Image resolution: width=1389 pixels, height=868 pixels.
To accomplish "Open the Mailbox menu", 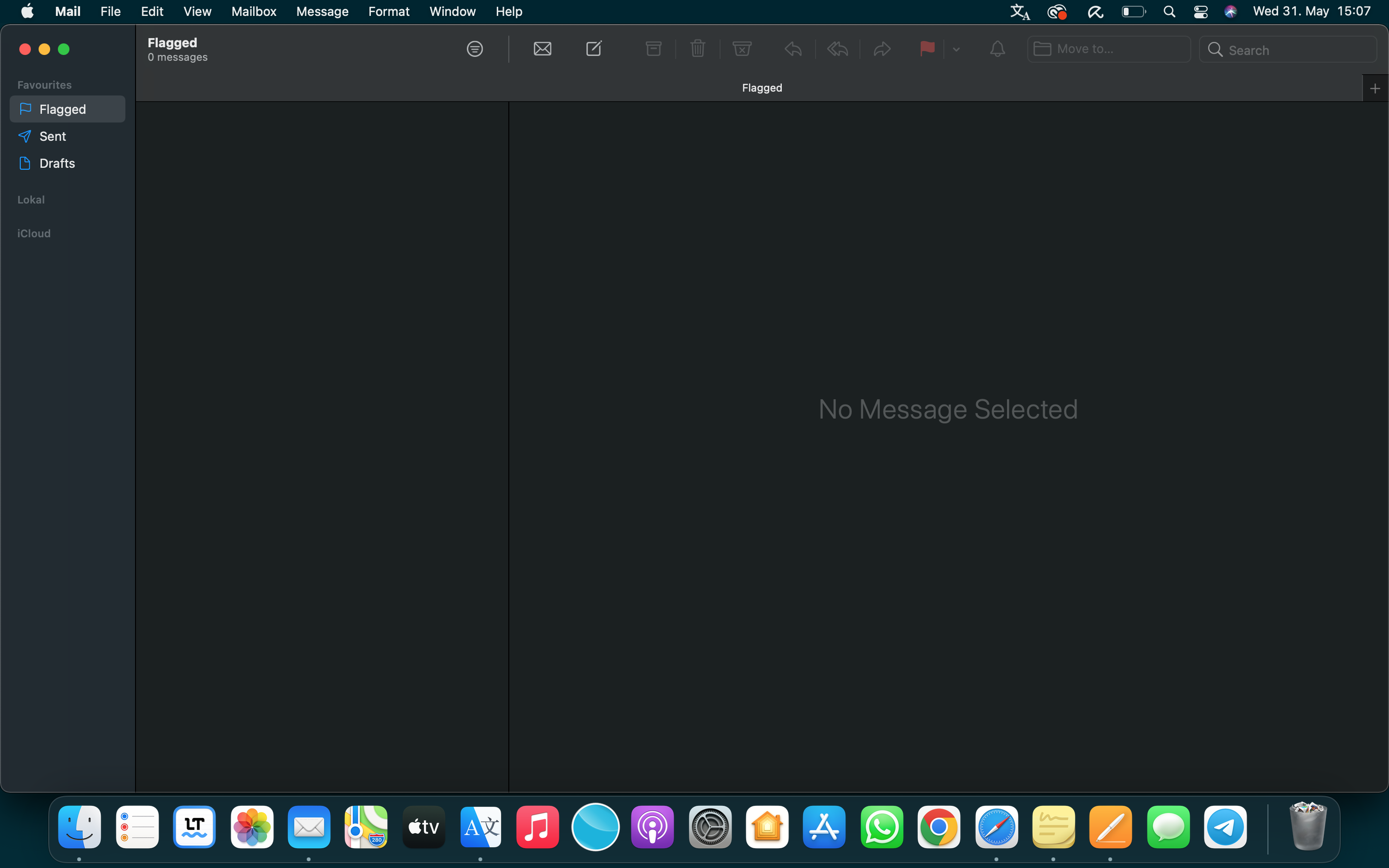I will coord(254,12).
